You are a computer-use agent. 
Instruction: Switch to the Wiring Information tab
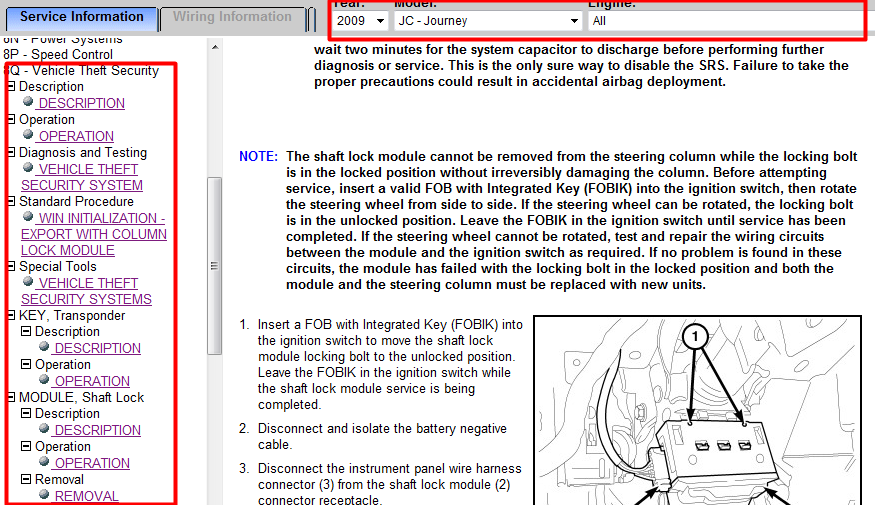232,17
